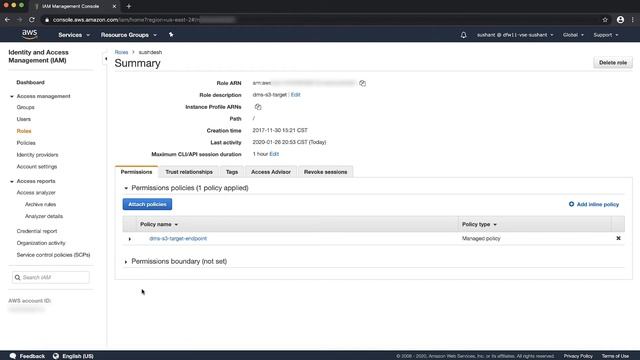640x360 pixels.
Task: Open Archive rules in the sidebar
Action: [x=40, y=204]
